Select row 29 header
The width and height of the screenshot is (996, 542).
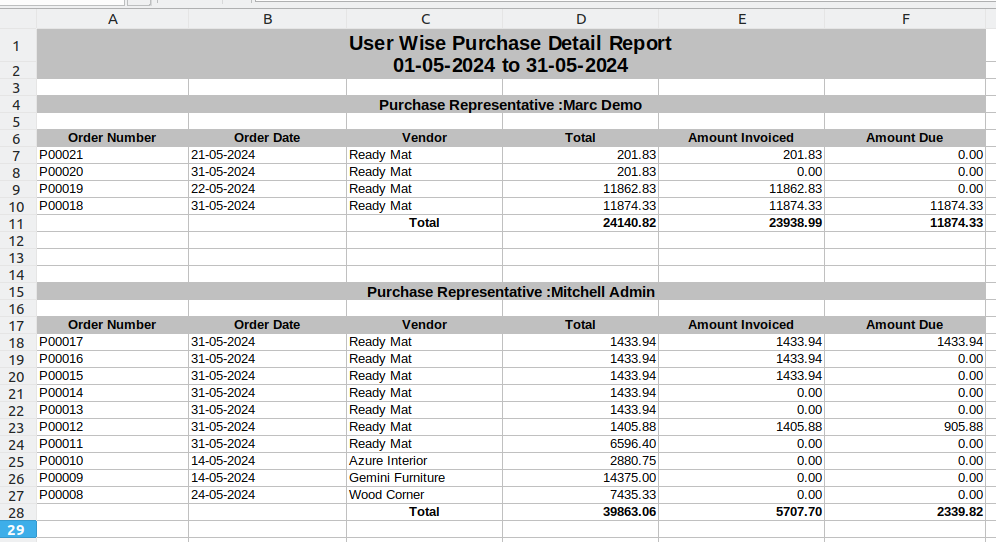[x=17, y=529]
